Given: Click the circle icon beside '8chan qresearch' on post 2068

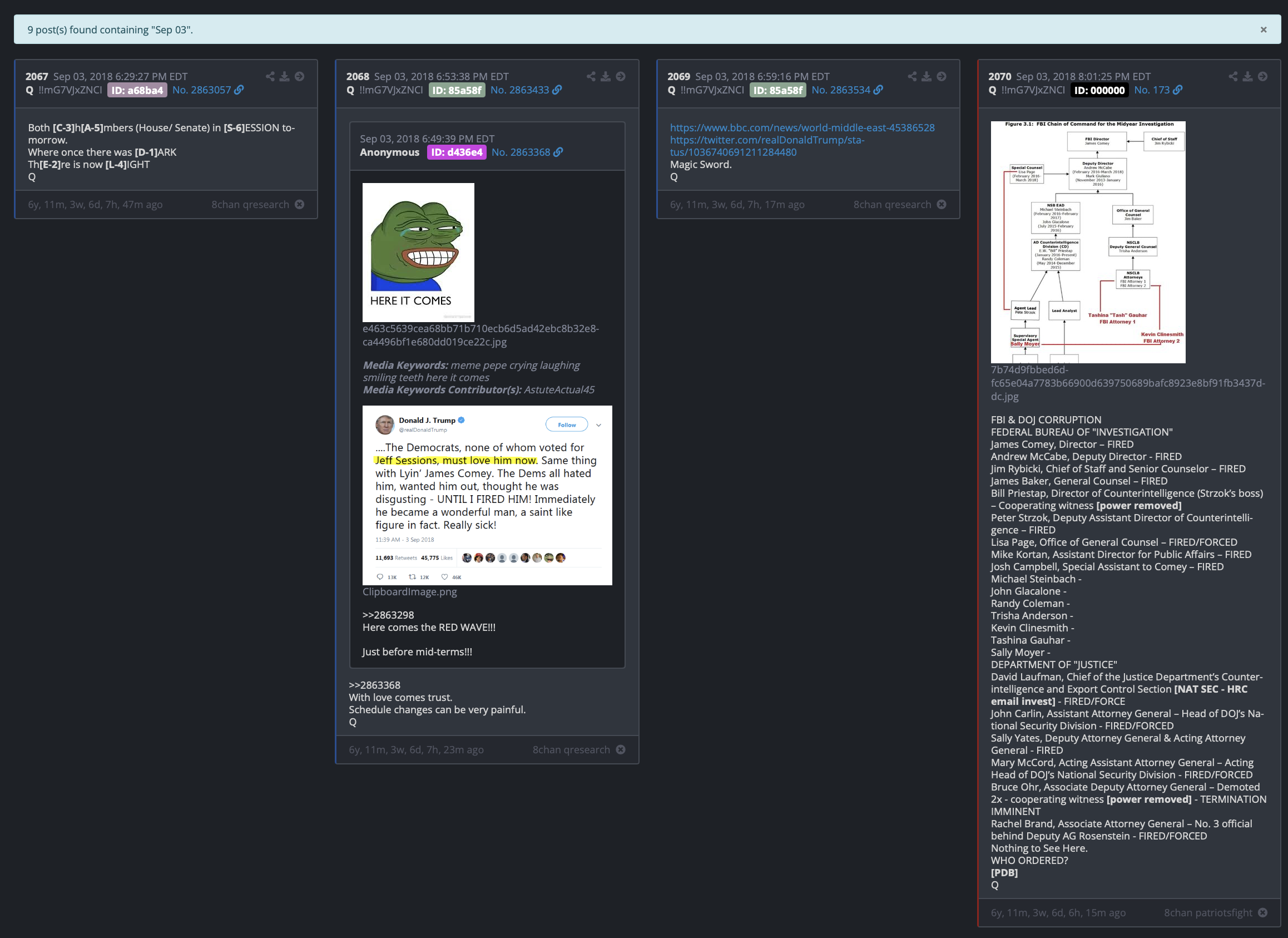Looking at the screenshot, I should (x=621, y=750).
